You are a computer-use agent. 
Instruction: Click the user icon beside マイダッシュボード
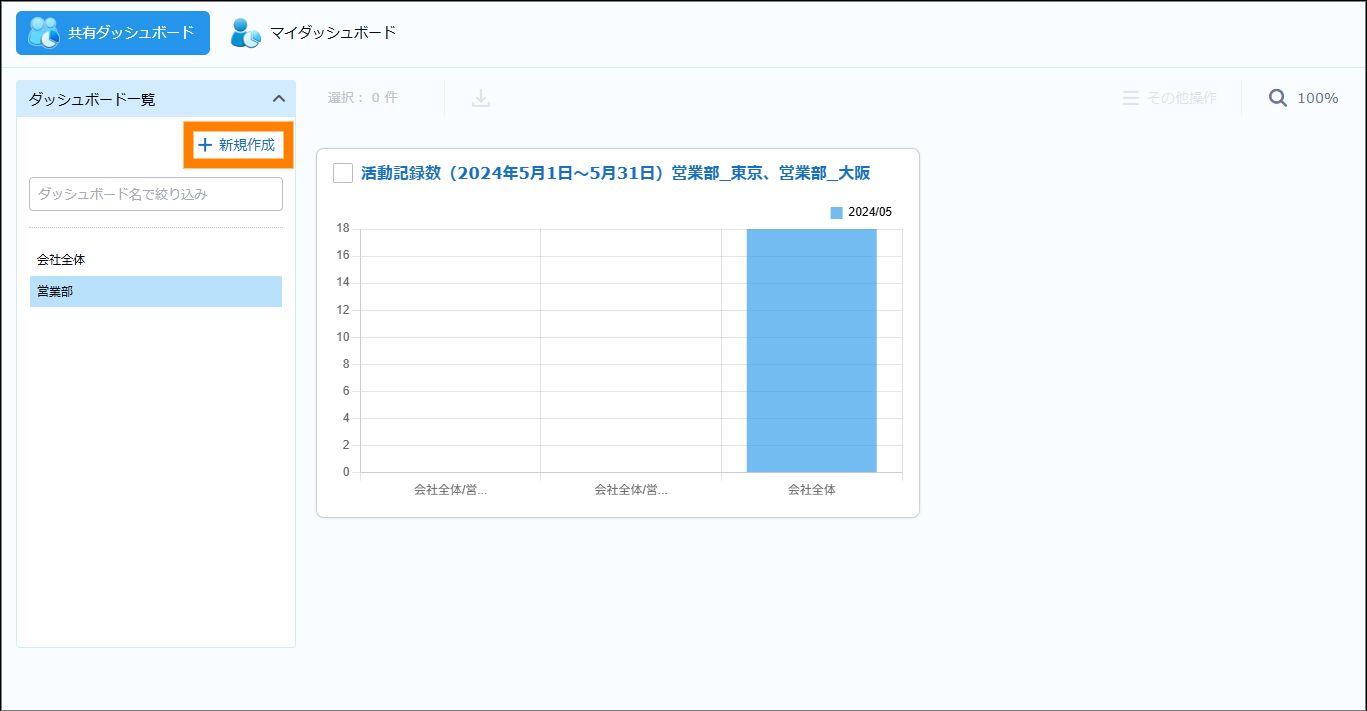coord(245,33)
